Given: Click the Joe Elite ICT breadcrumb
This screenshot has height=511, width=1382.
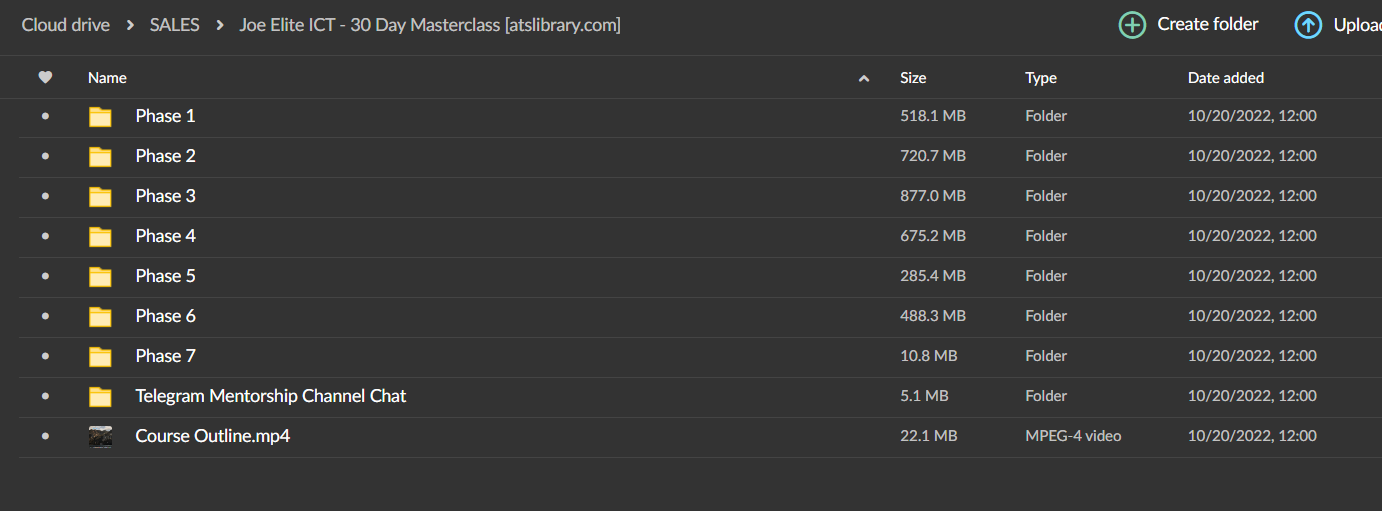Looking at the screenshot, I should 429,25.
